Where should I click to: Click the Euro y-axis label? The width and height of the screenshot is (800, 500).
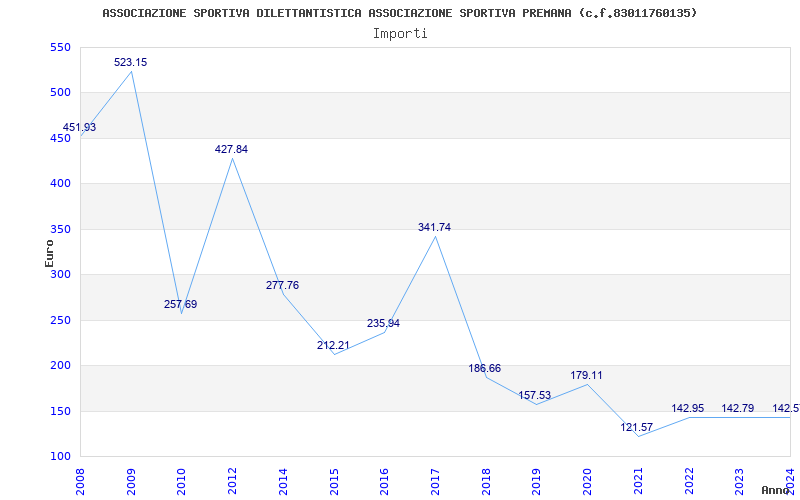click(x=49, y=253)
